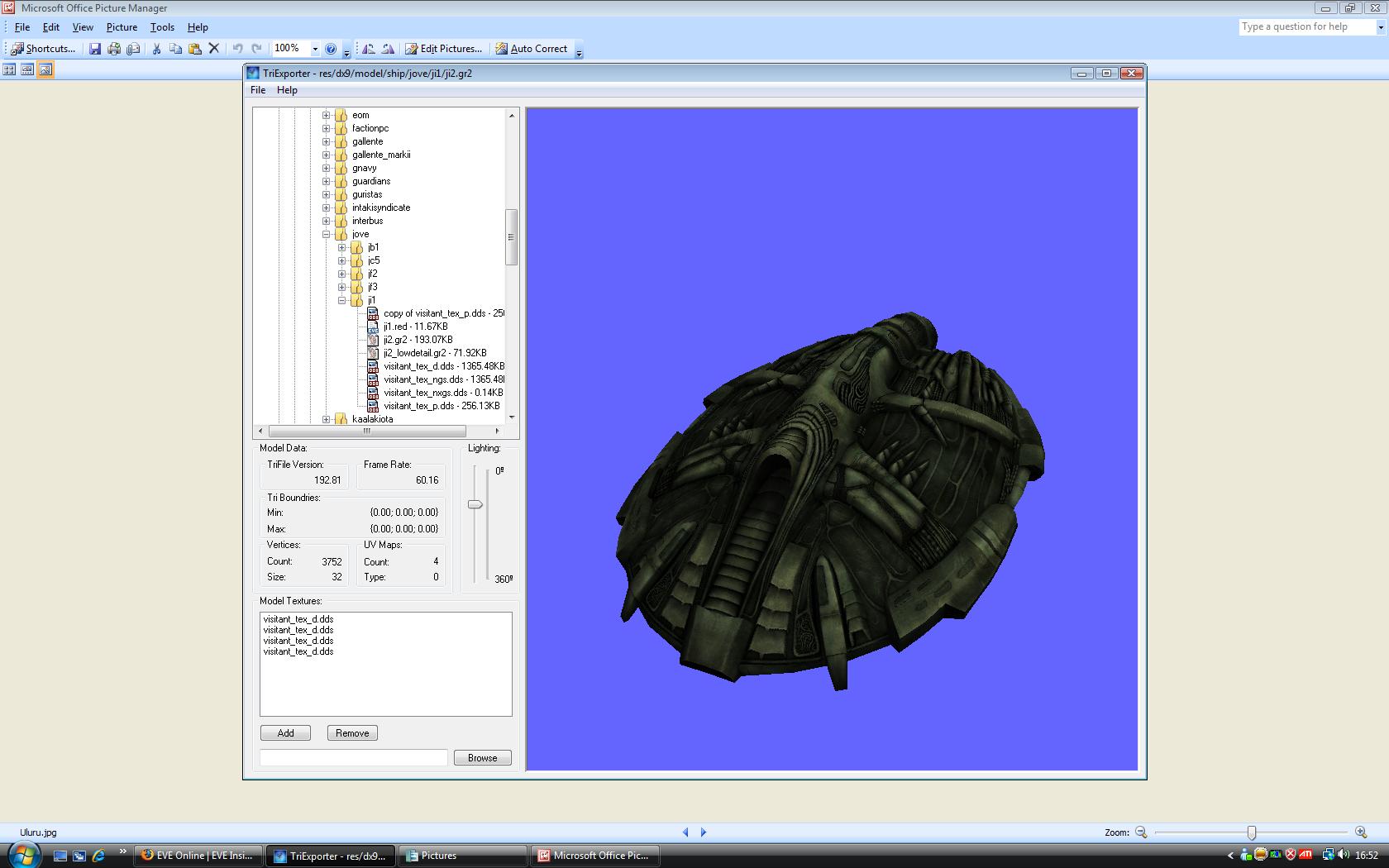Click the Print icon in toolbar

pyautogui.click(x=114, y=49)
